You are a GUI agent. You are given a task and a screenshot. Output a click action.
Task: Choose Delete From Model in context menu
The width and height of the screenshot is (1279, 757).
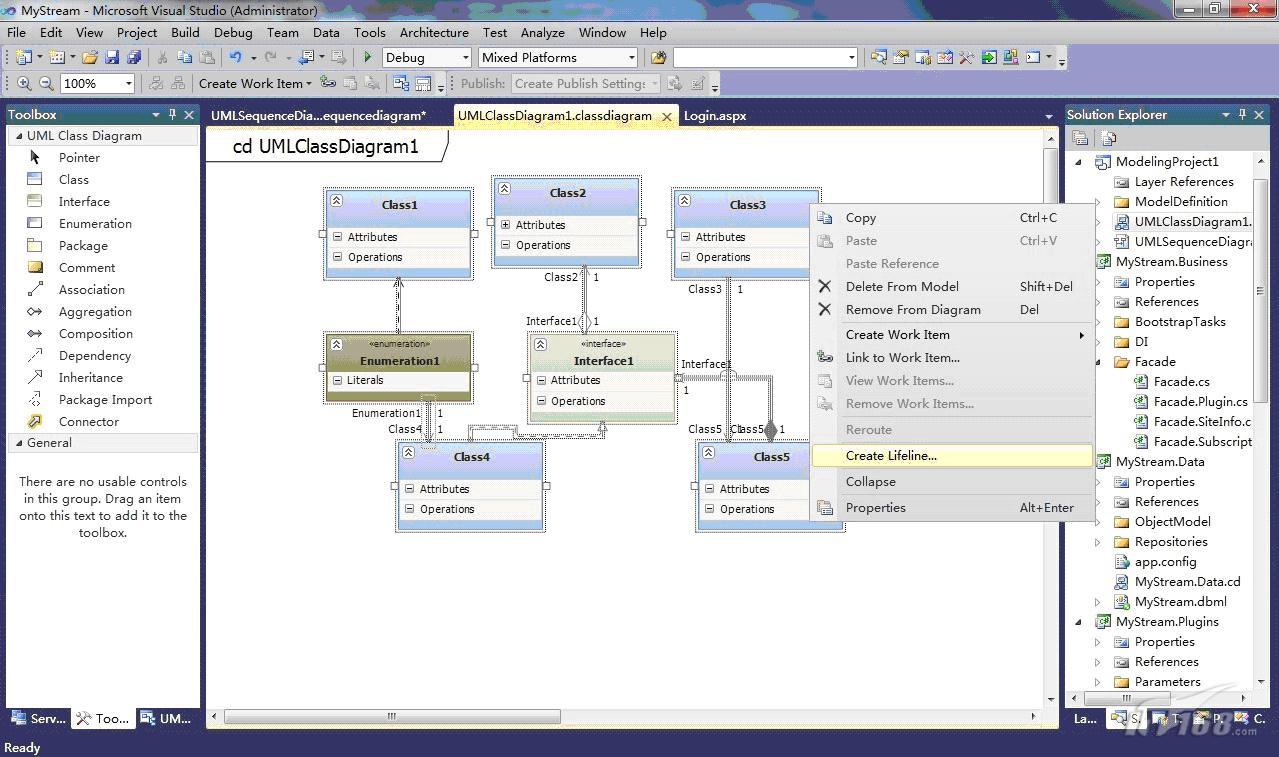click(952, 286)
